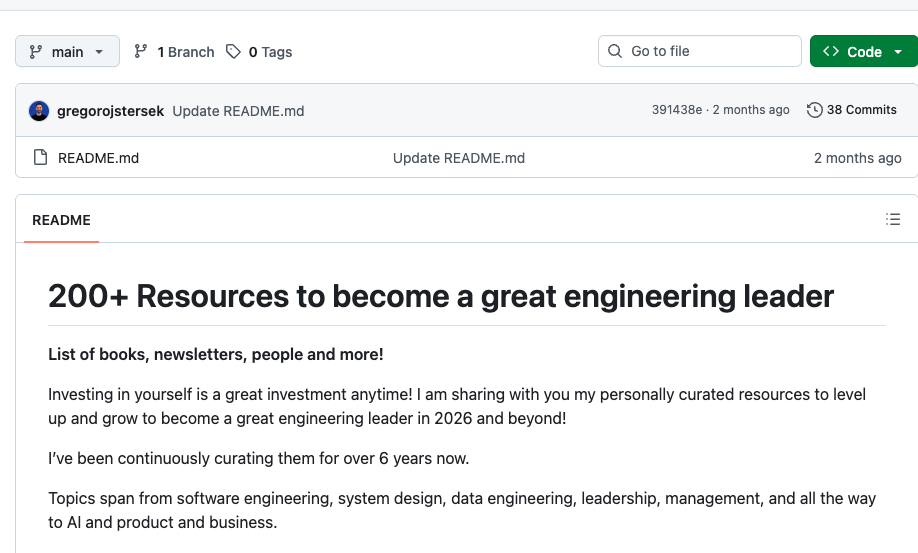Open the README.md file
Screen dimensions: 918x553
click(98, 158)
